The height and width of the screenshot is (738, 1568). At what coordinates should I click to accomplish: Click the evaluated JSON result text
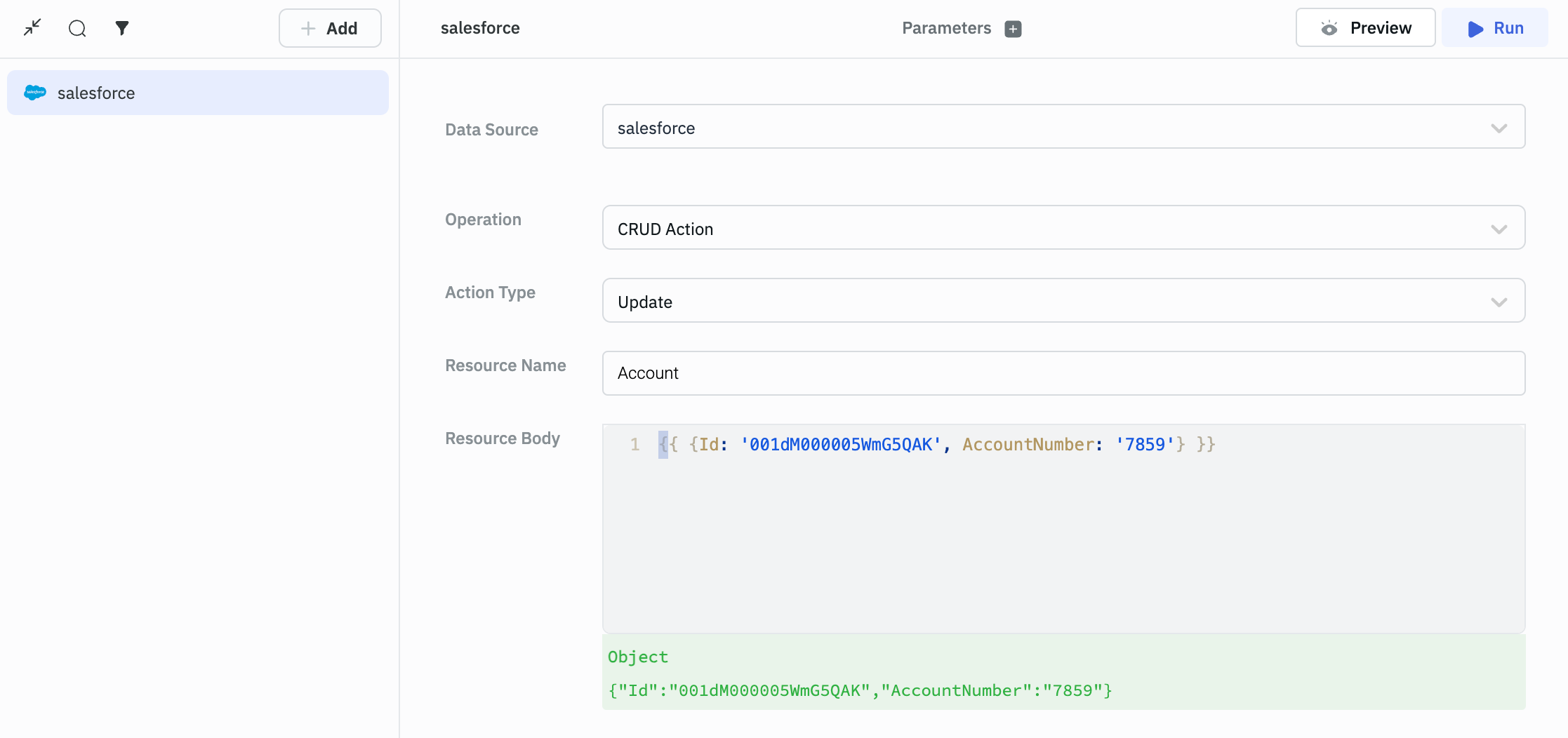point(860,691)
